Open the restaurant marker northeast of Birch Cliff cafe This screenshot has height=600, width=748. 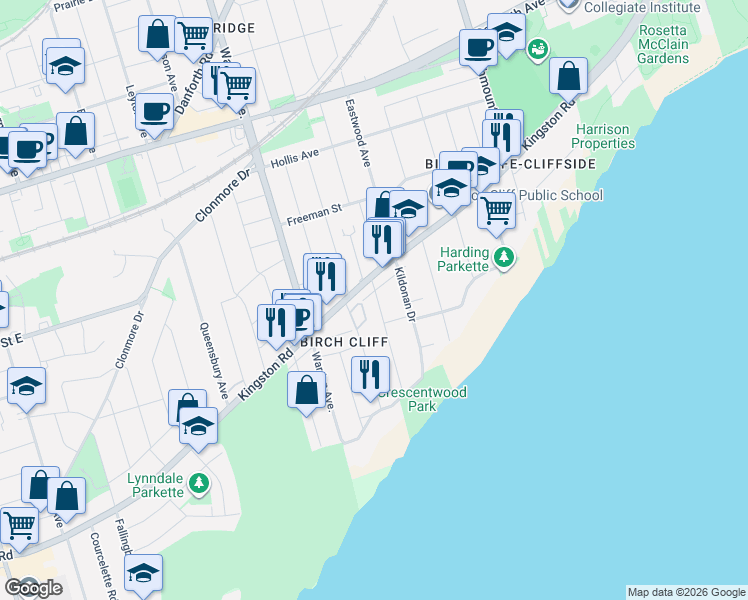click(x=326, y=278)
